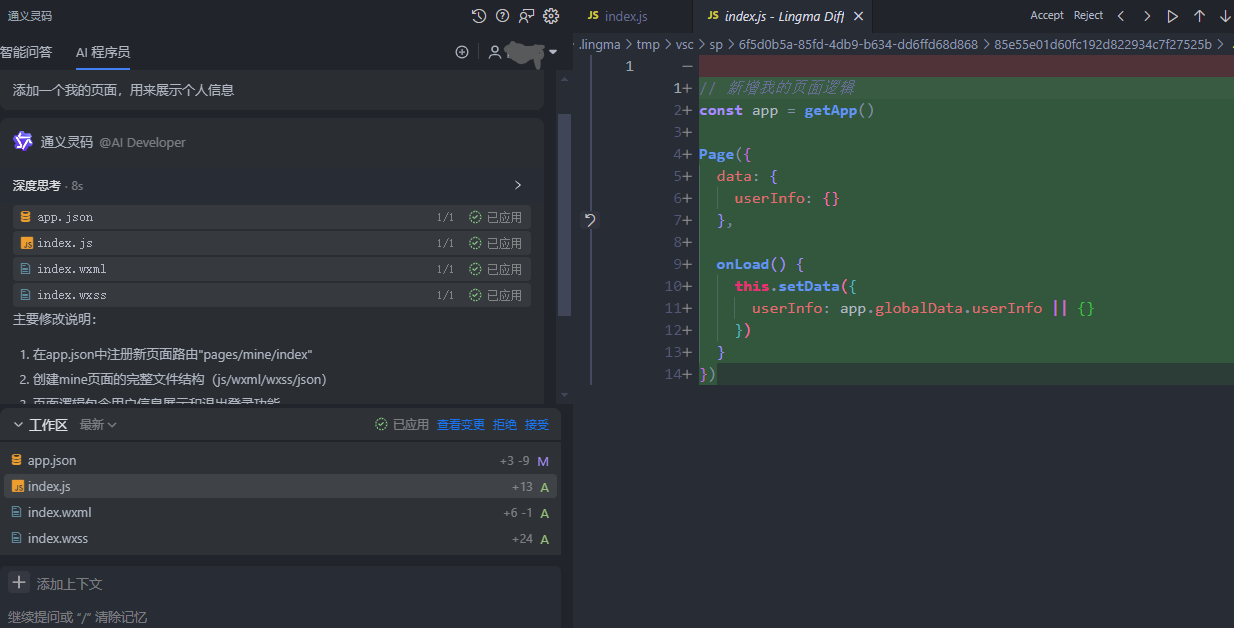Click the 拒绝 link in workspace
This screenshot has width=1234, height=628.
coord(505,425)
